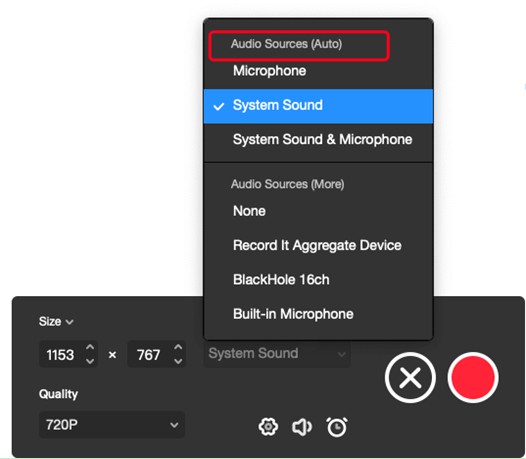Open the 720P quality dropdown
The height and width of the screenshot is (459, 526).
(112, 425)
